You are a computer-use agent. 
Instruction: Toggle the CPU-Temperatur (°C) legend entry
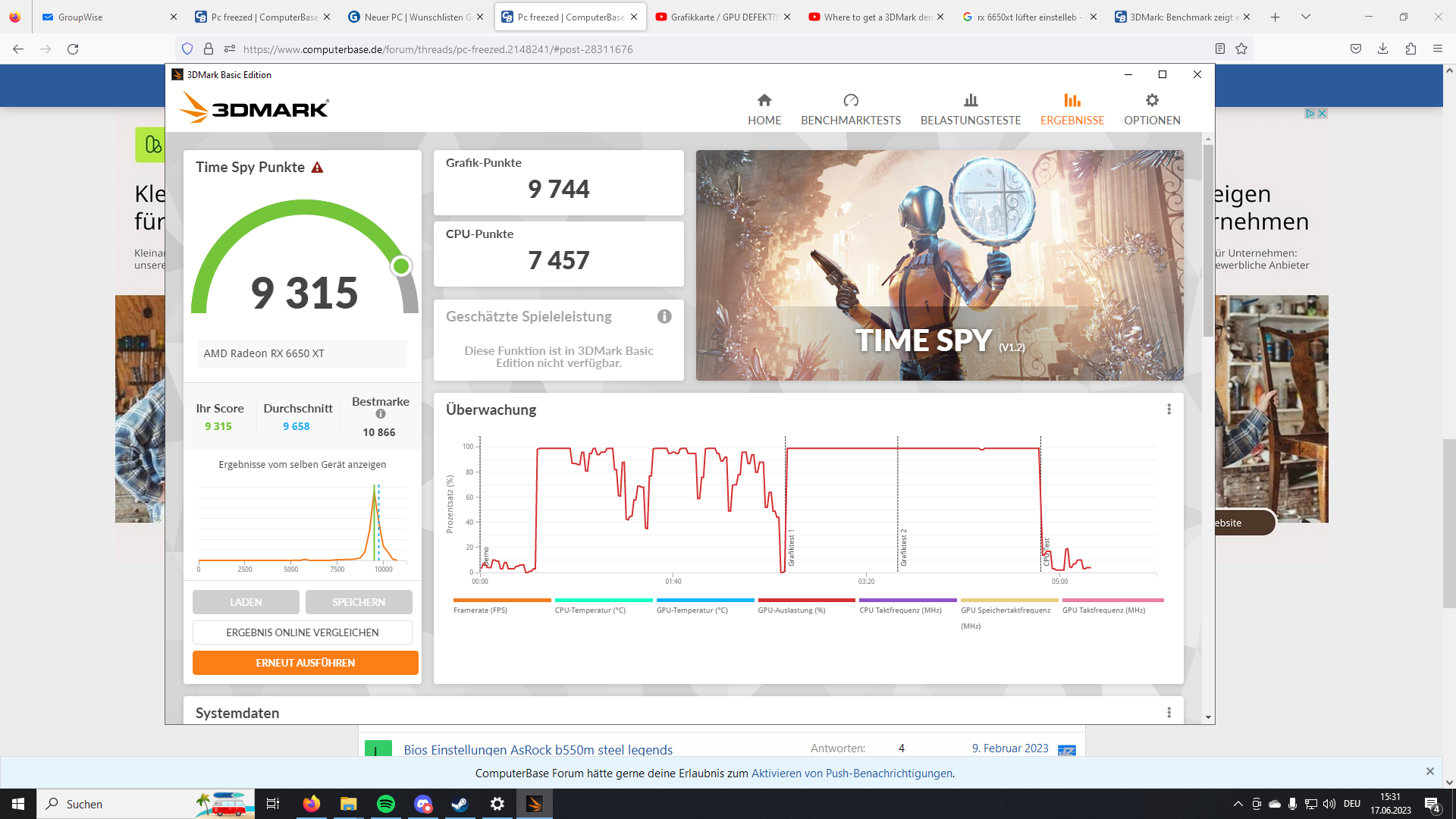click(x=590, y=610)
